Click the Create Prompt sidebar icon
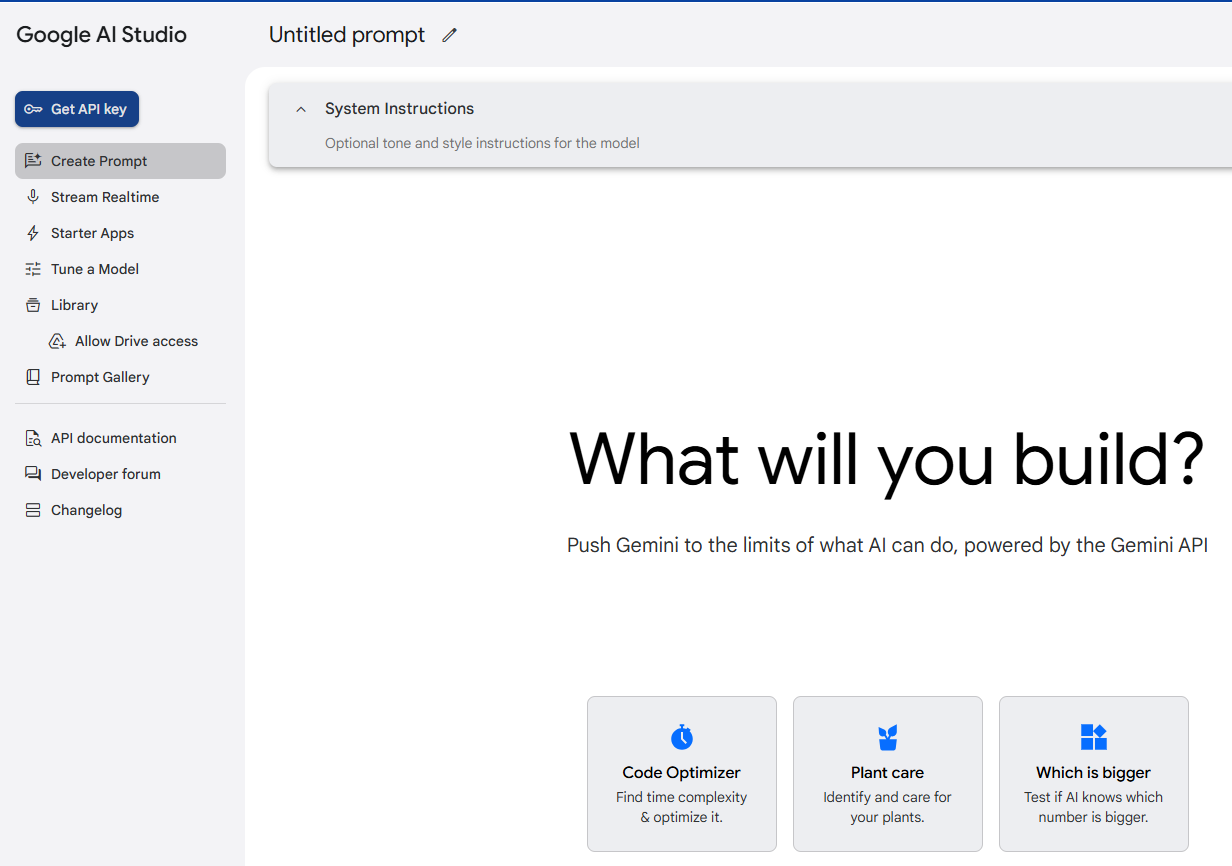This screenshot has width=1232, height=866. 33,161
